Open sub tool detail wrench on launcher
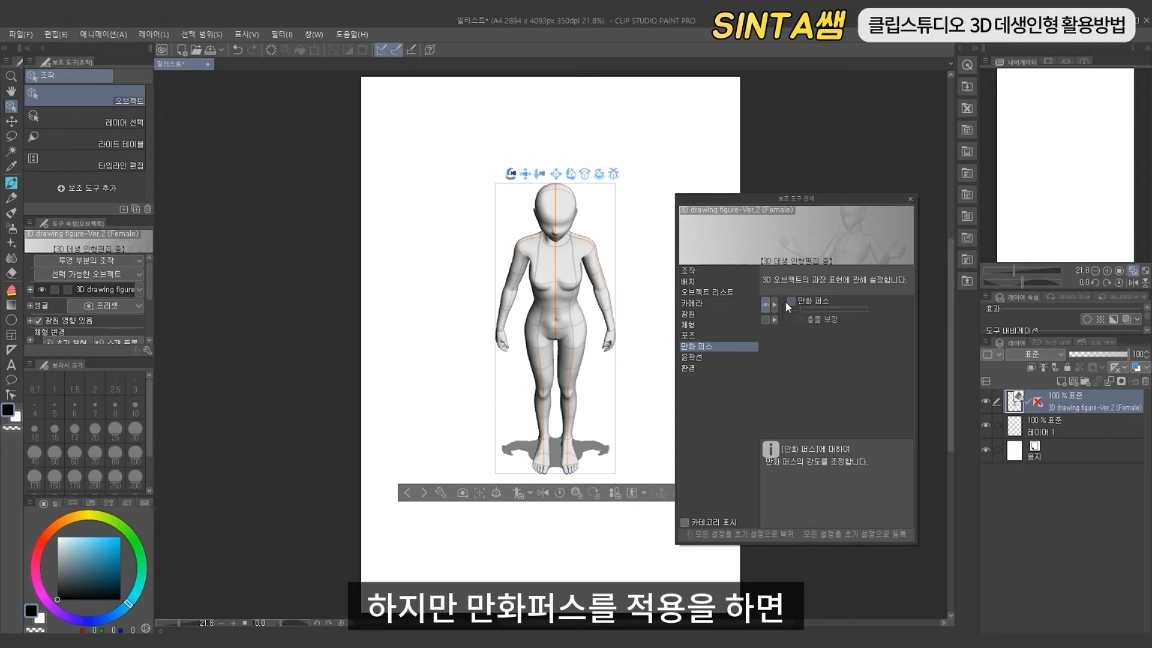 click(x=441, y=493)
